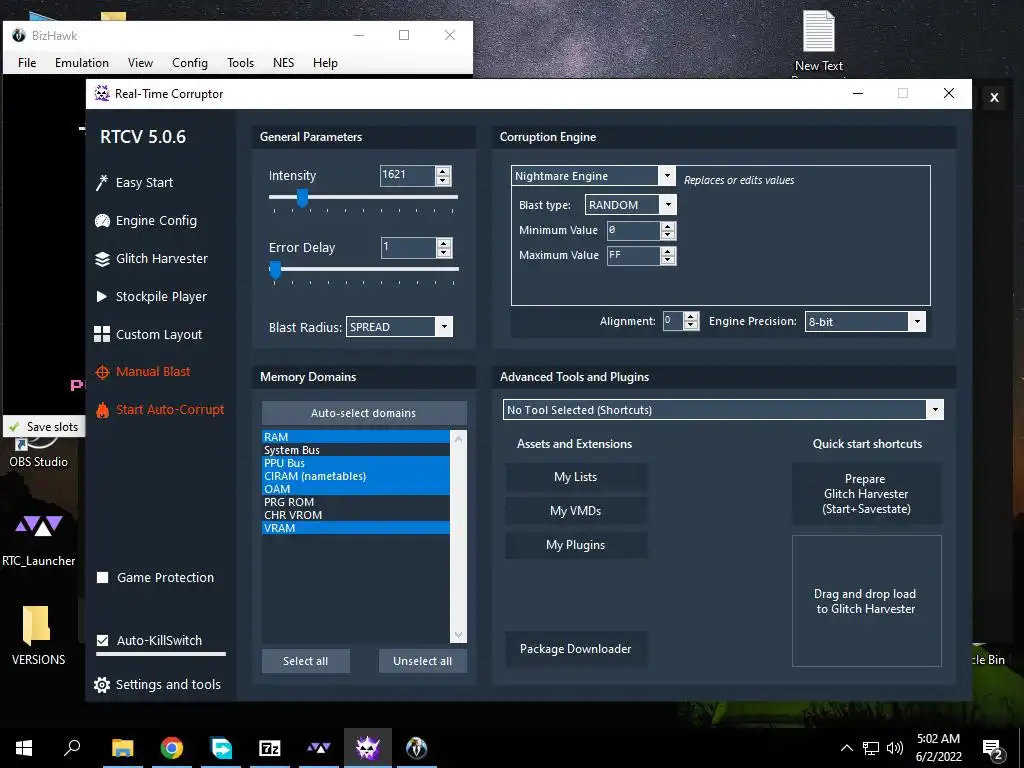This screenshot has width=1024, height=768.
Task: Open My Lists button
Action: [x=575, y=477]
